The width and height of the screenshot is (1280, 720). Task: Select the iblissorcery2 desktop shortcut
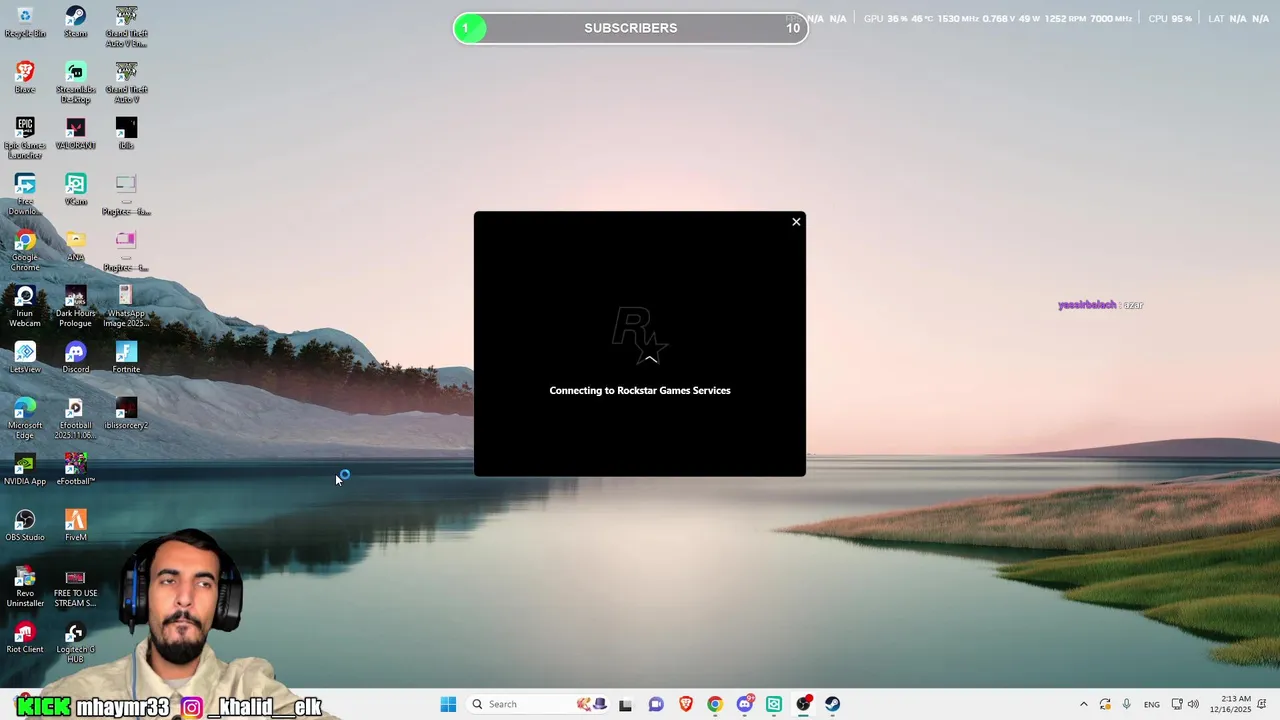coord(126,415)
